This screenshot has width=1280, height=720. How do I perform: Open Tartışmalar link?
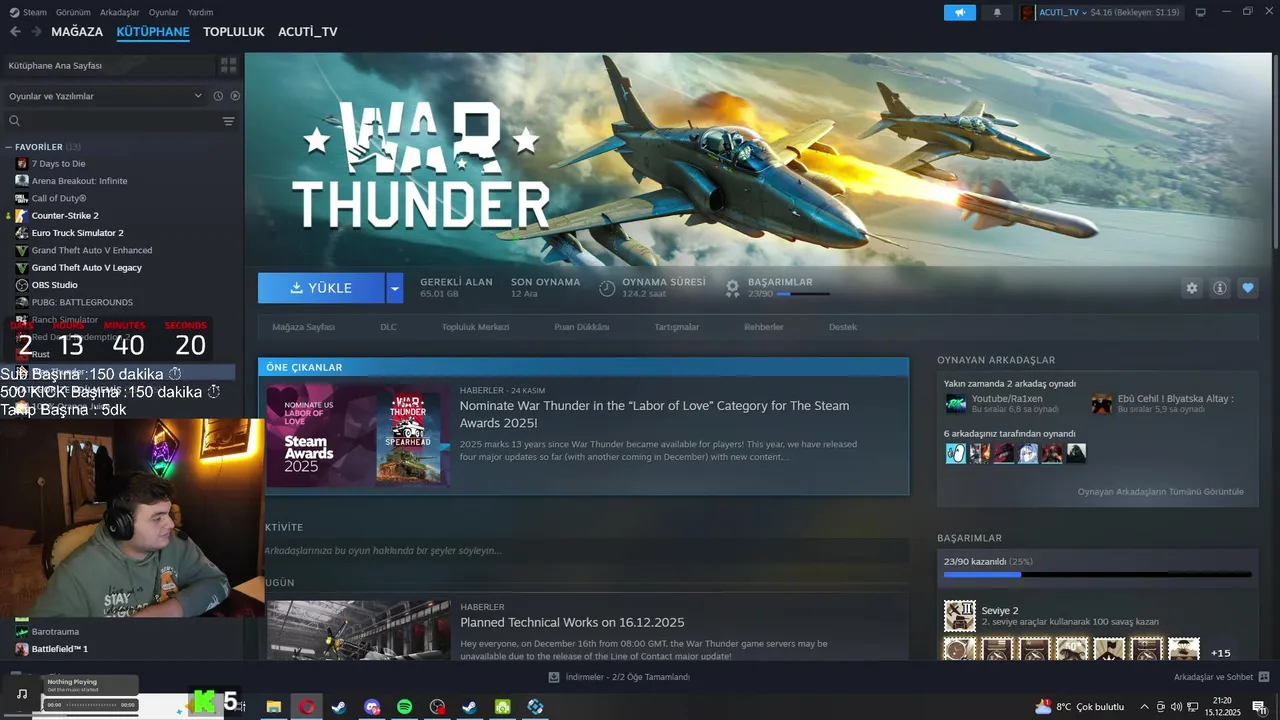pyautogui.click(x=676, y=327)
